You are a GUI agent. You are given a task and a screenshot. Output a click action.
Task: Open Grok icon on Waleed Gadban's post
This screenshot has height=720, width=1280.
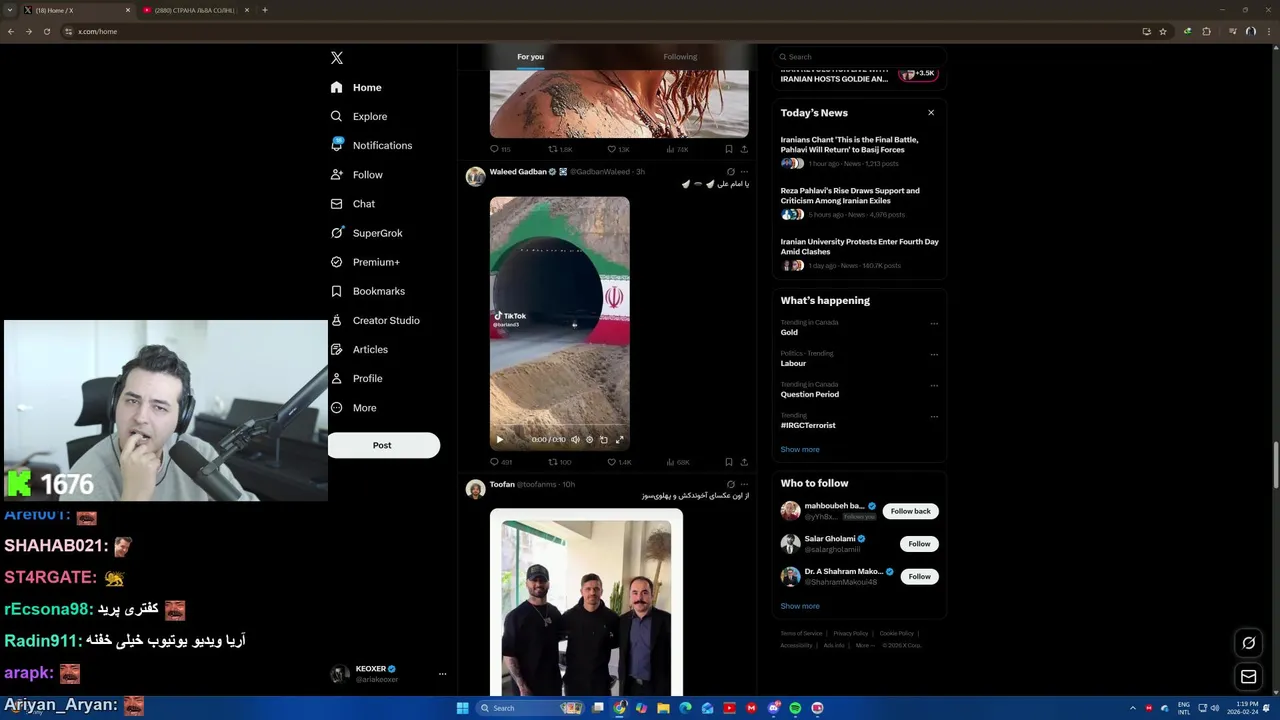(730, 172)
